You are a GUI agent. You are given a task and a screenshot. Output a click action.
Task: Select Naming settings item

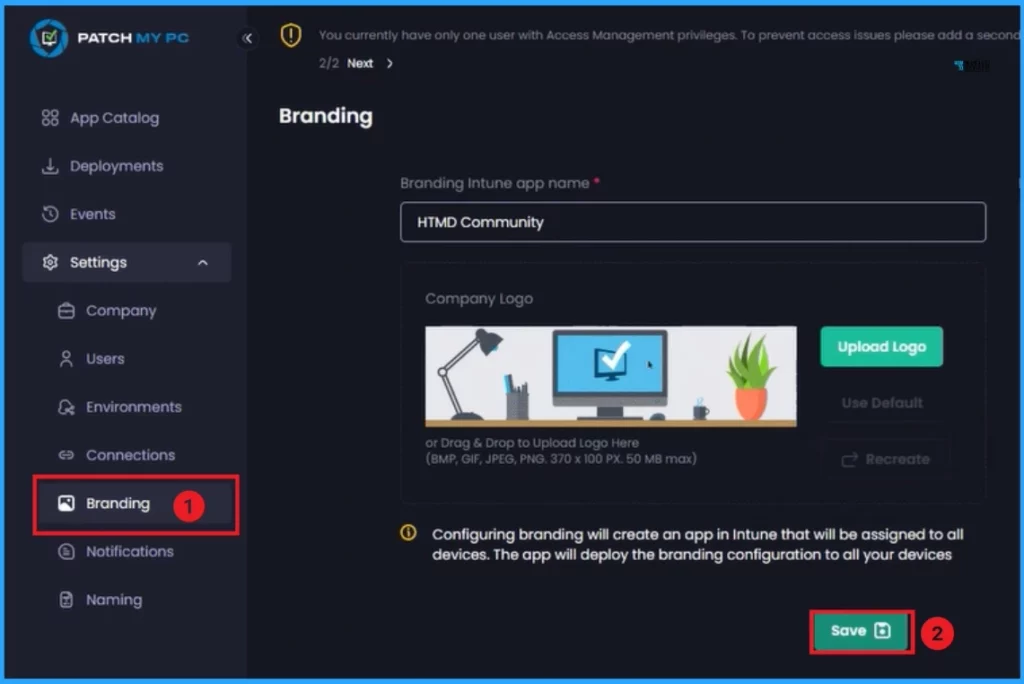coord(114,600)
